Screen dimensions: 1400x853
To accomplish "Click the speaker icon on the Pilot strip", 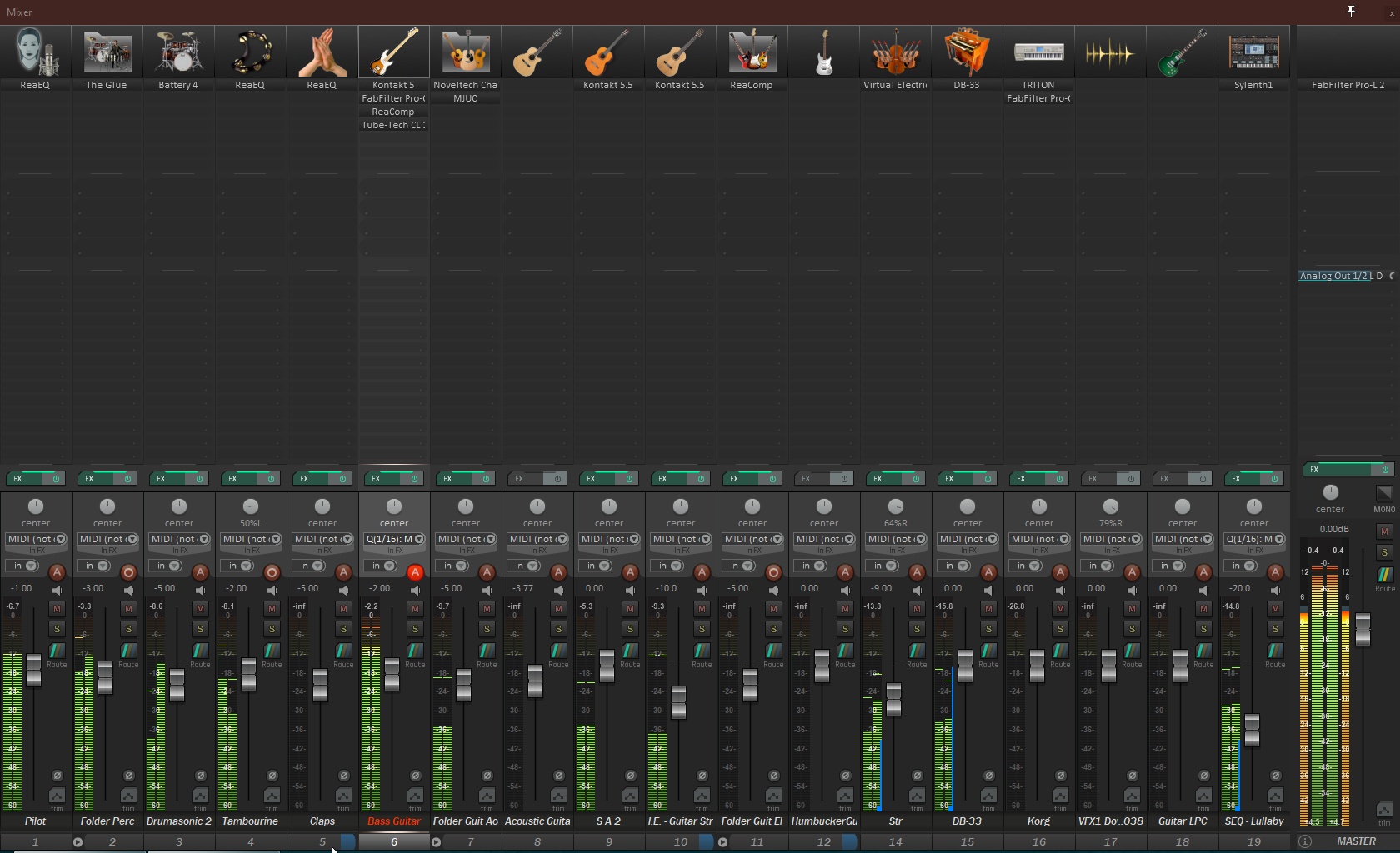I will (x=57, y=590).
